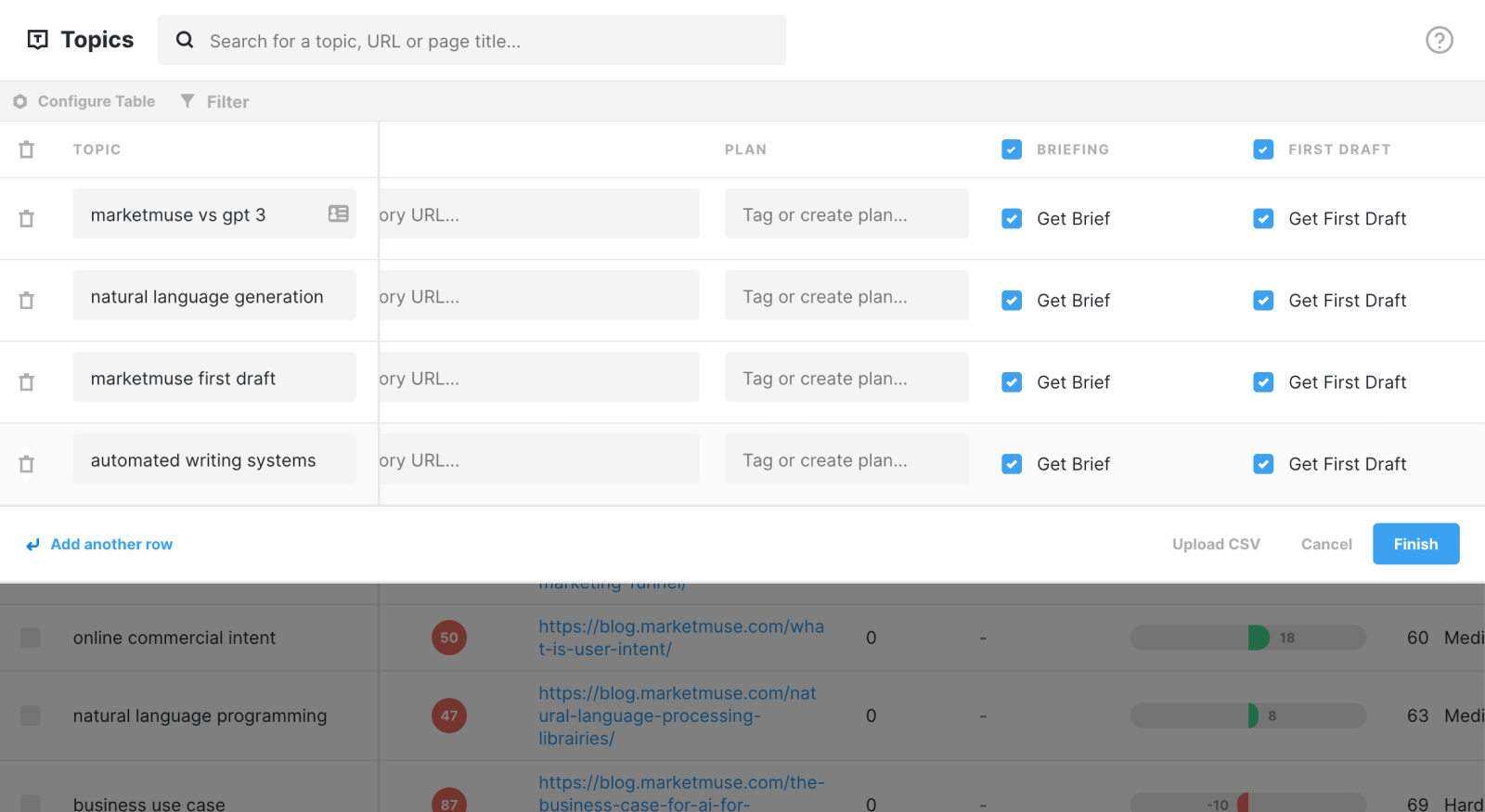
Task: Uncheck Get First Draft for 'marketmuse first draft'
Action: 1263,382
